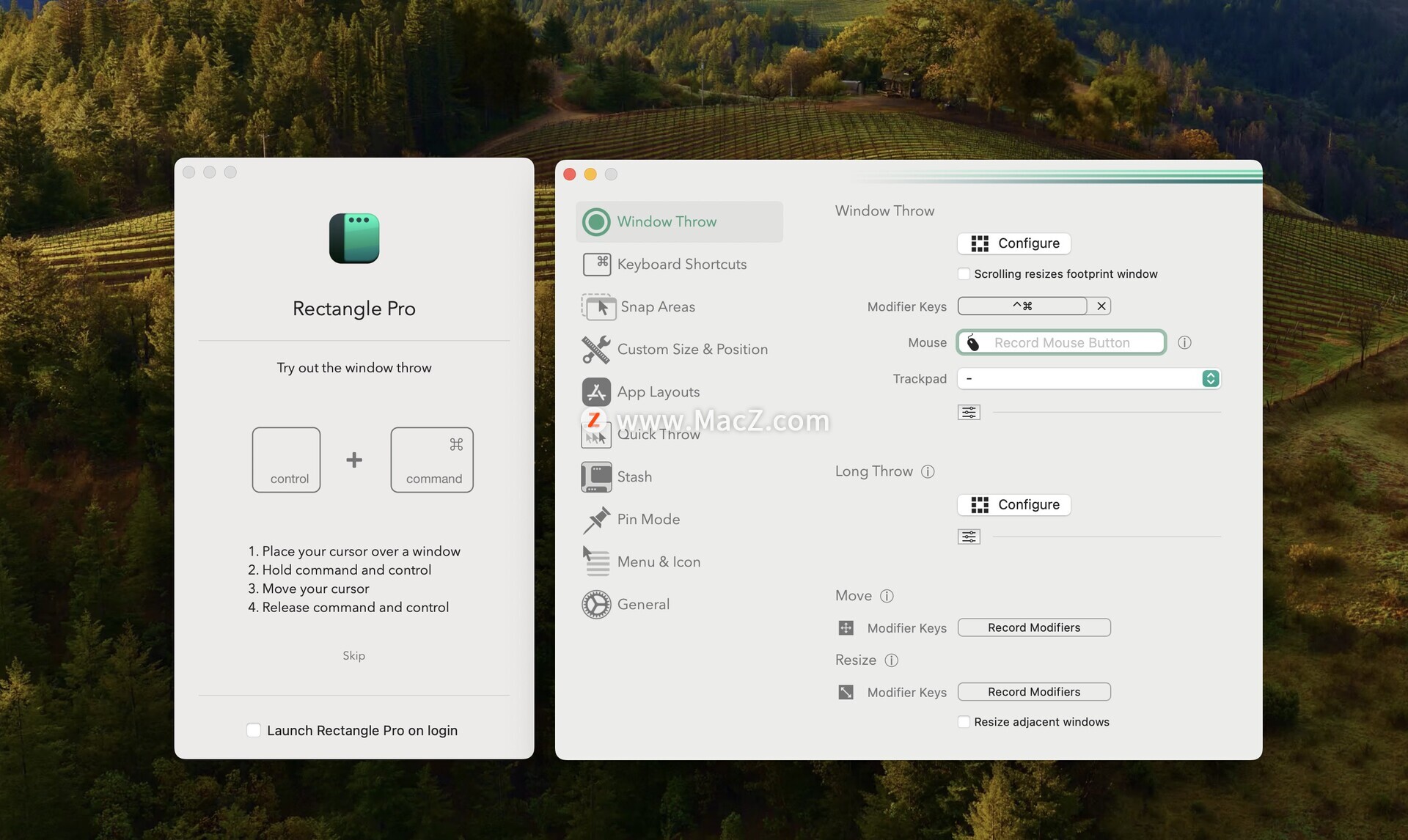
Task: Click "2. Hold command and control" step
Action: pos(340,570)
